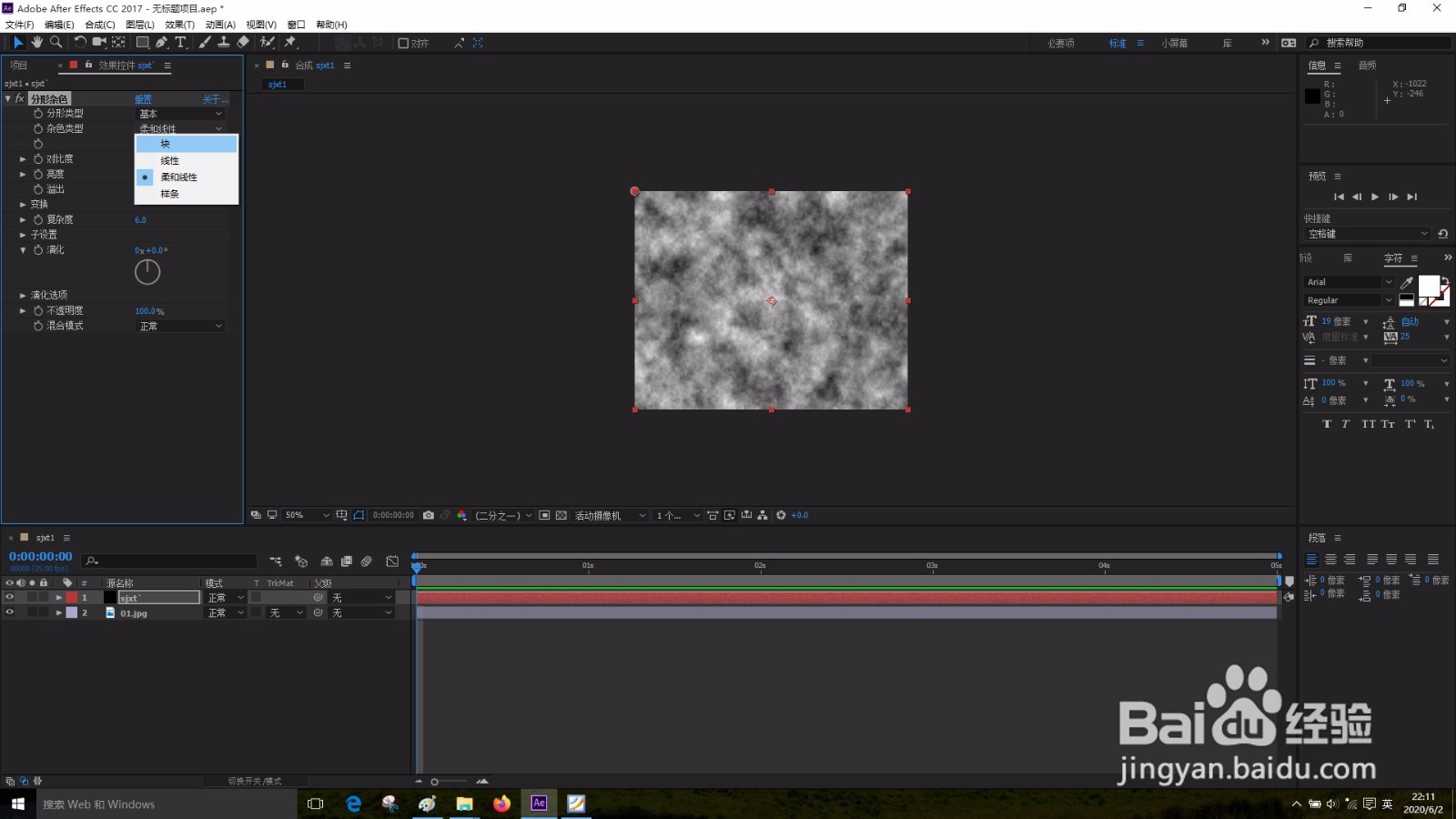Select the Roto Brush tool

coord(268,43)
